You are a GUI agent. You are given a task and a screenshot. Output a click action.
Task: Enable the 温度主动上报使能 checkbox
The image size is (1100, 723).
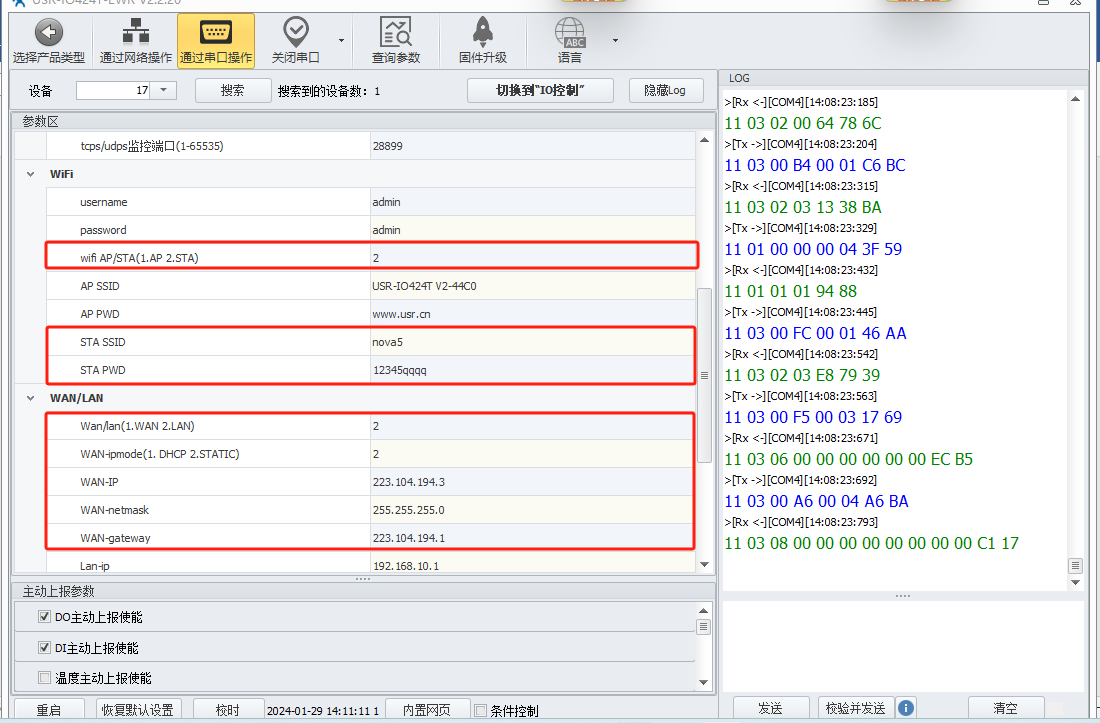pyautogui.click(x=44, y=677)
